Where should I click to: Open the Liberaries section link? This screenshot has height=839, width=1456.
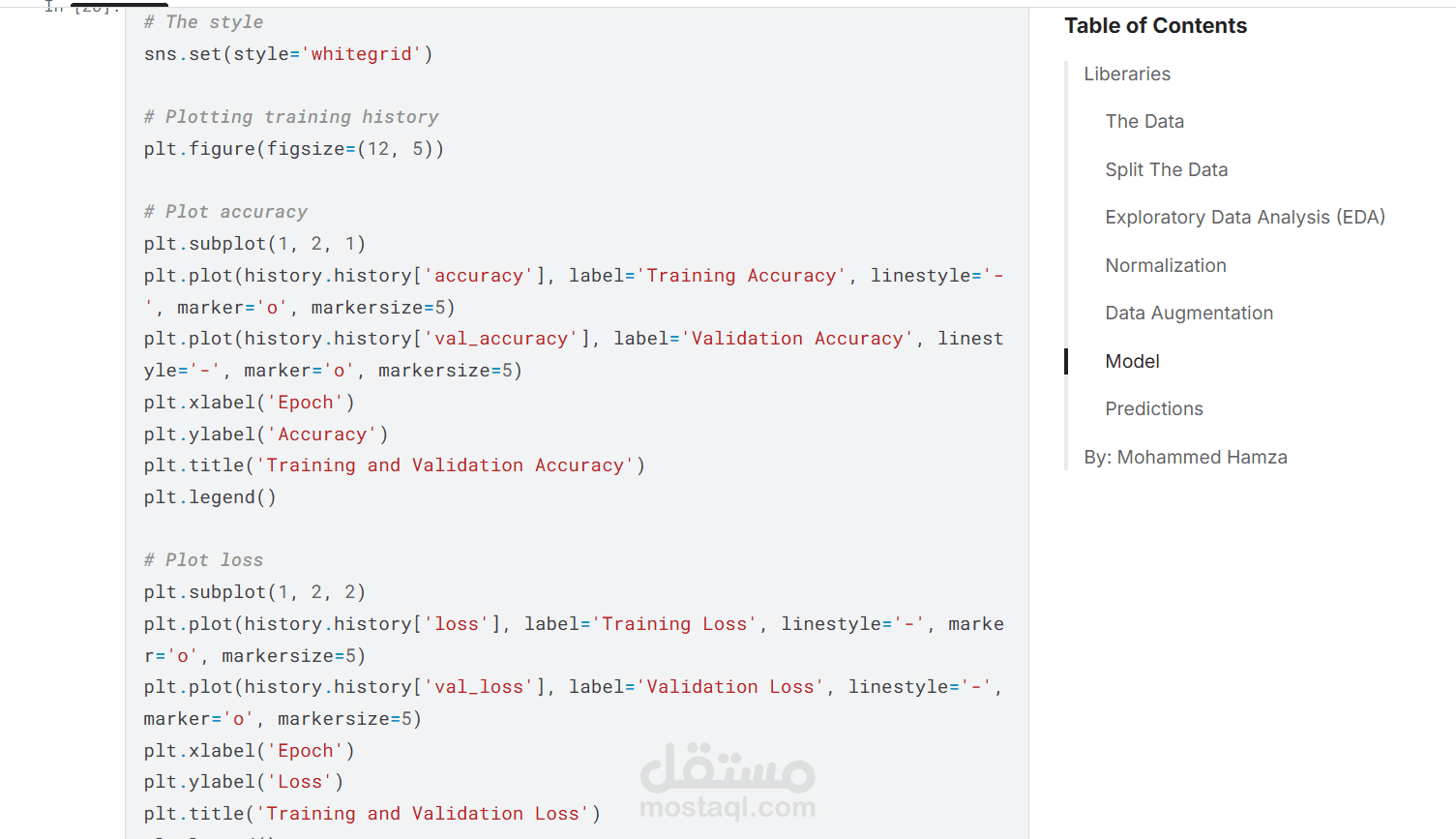(1127, 75)
